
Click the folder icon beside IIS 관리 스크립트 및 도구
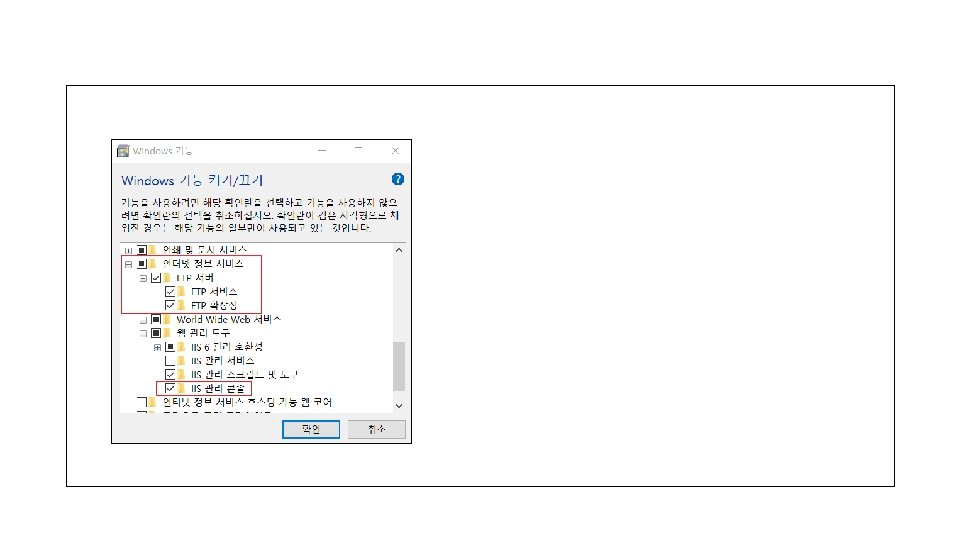point(181,375)
